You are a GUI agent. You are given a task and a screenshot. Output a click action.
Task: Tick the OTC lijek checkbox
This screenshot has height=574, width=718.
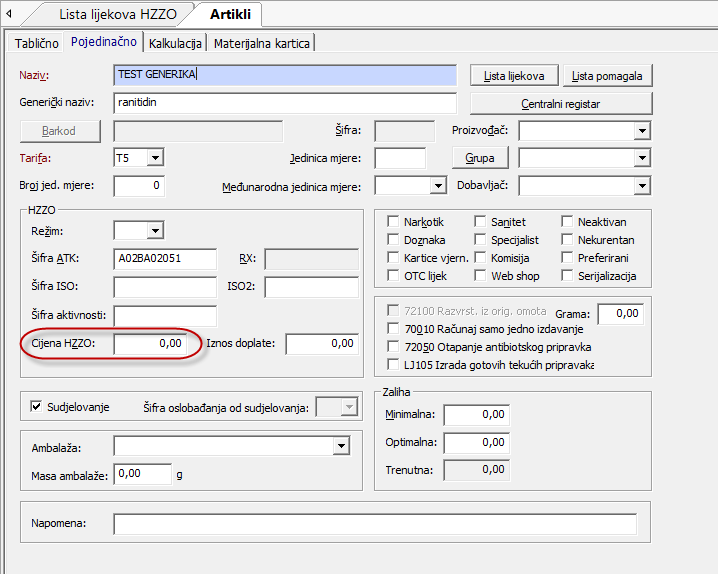(394, 276)
